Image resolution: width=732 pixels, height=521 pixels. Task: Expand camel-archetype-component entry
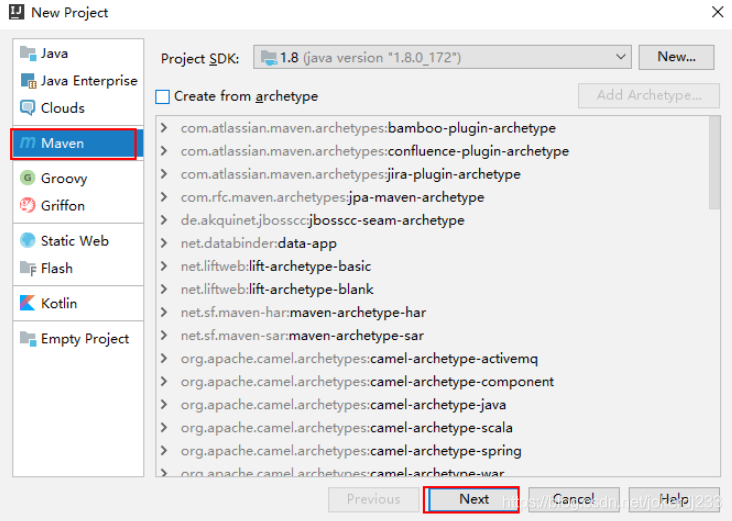tap(164, 381)
